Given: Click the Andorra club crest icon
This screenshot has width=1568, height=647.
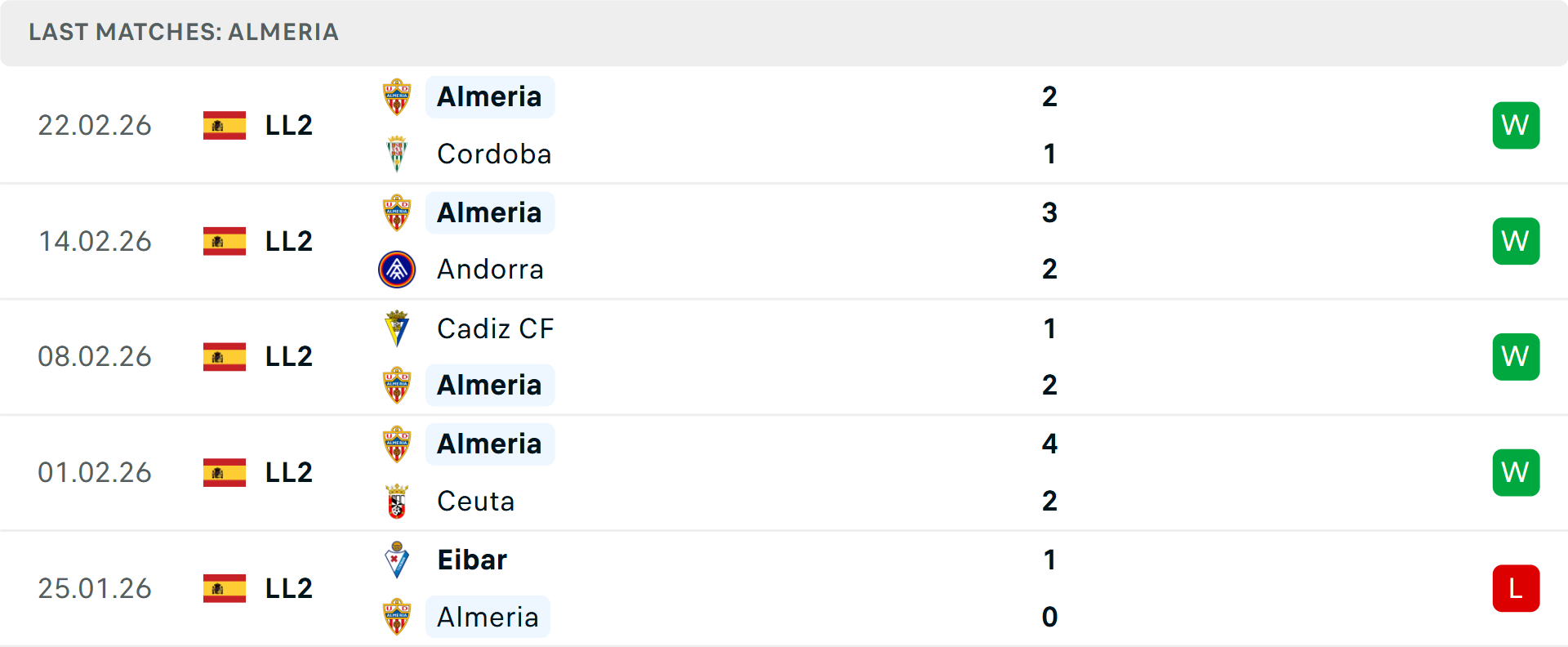Looking at the screenshot, I should (397, 270).
